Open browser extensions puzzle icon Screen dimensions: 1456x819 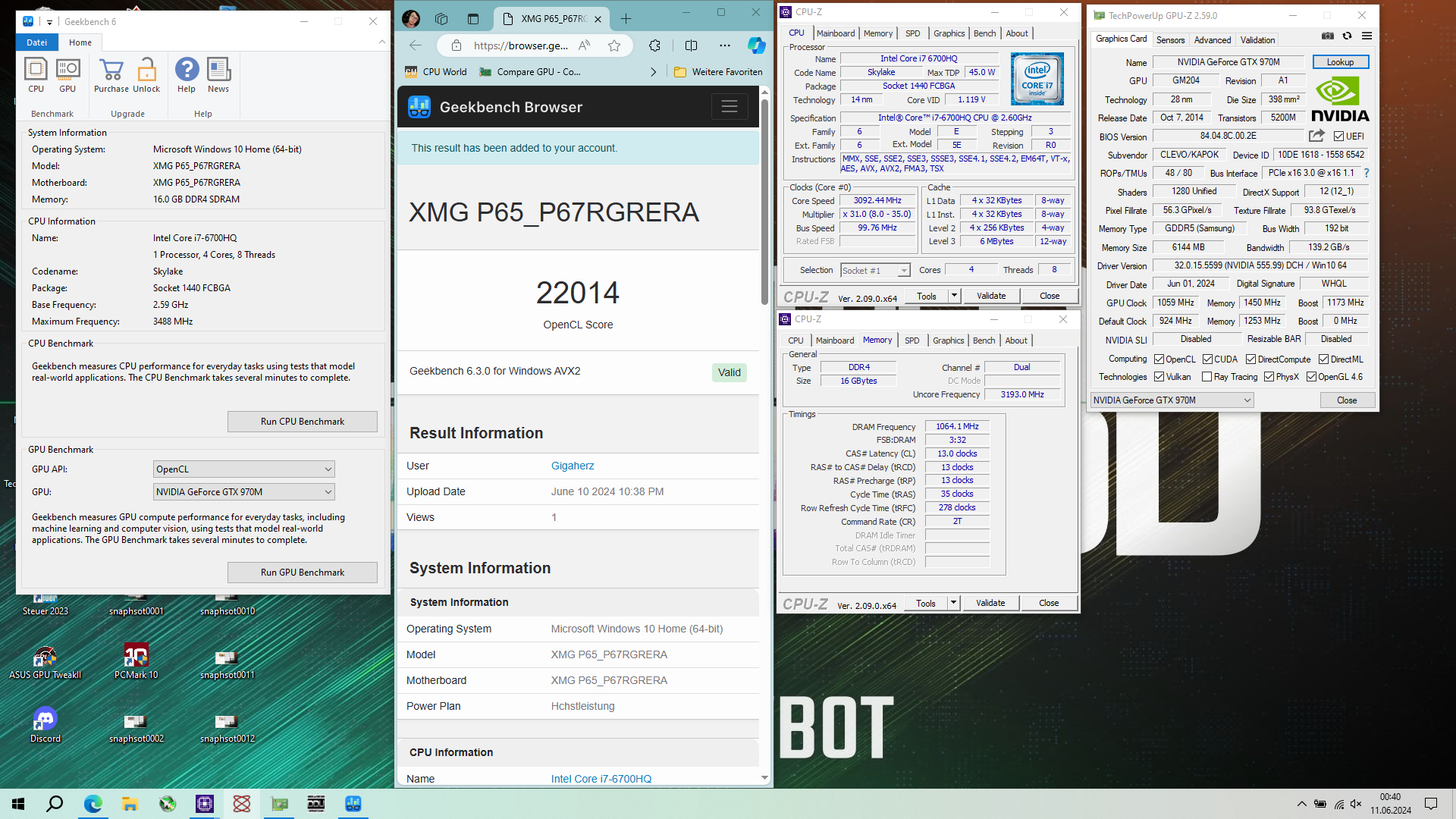pos(654,45)
